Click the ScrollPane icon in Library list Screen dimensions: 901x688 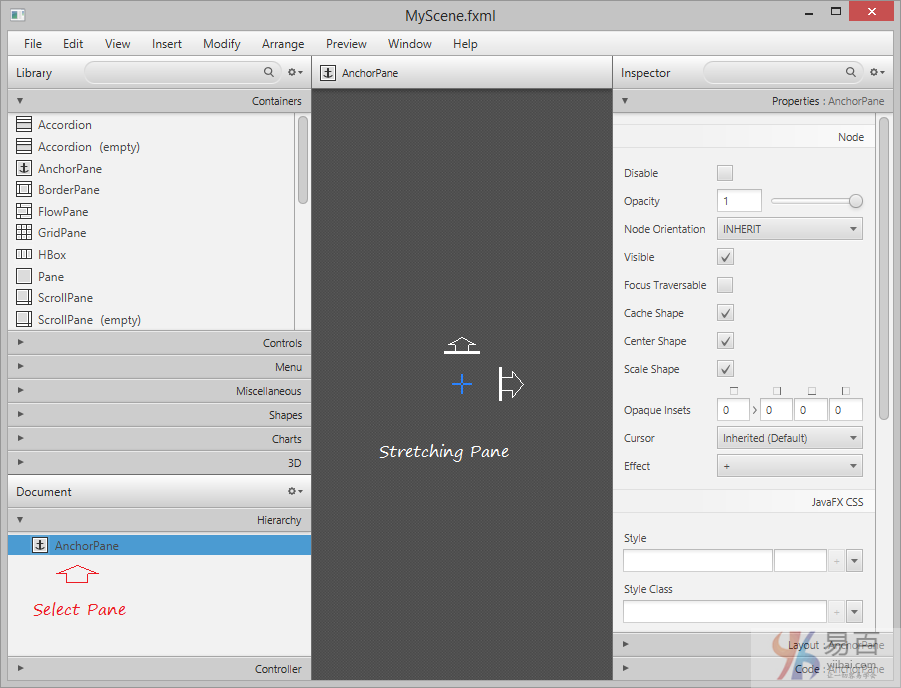[24, 298]
